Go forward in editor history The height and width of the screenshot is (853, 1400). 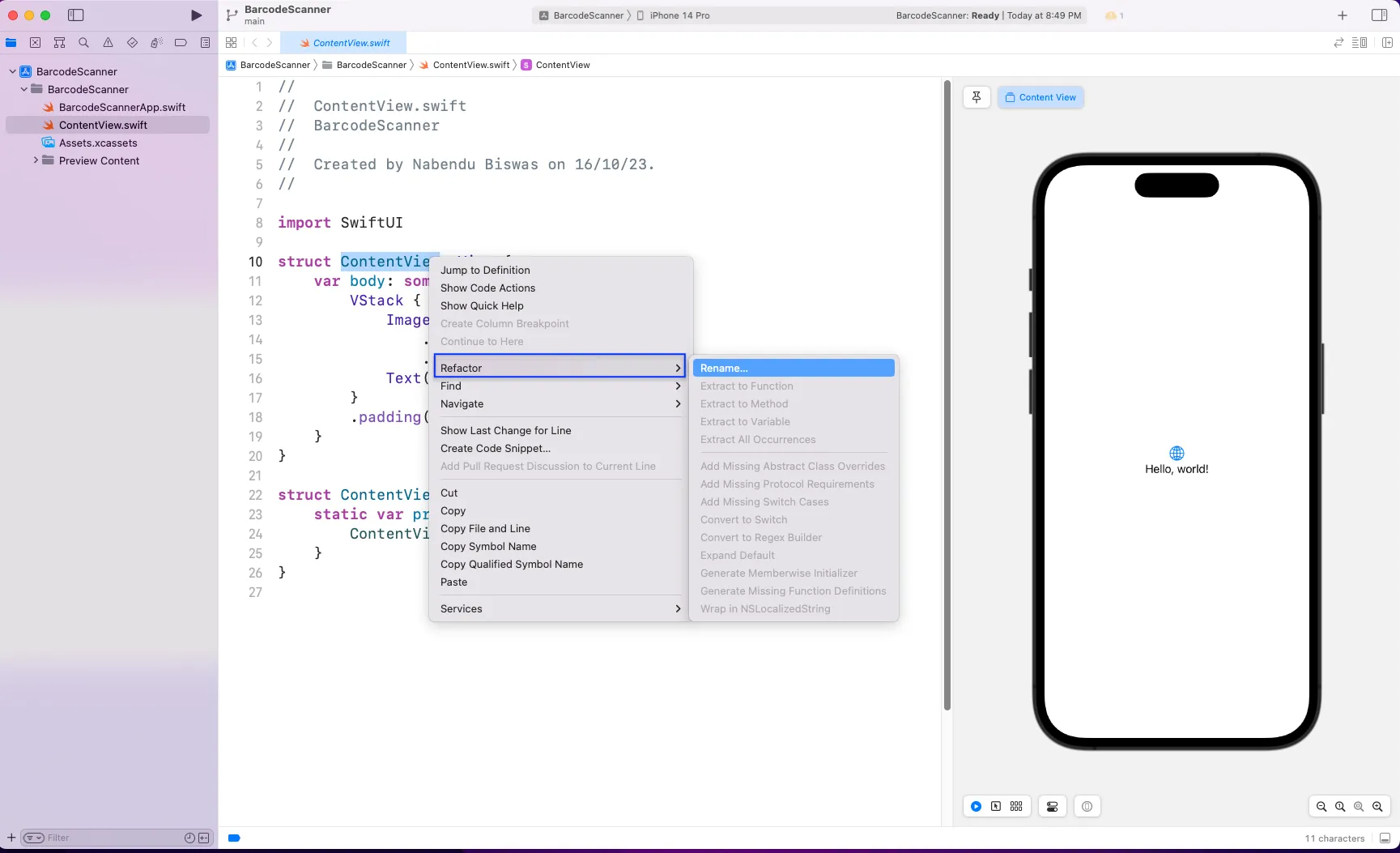pos(270,43)
